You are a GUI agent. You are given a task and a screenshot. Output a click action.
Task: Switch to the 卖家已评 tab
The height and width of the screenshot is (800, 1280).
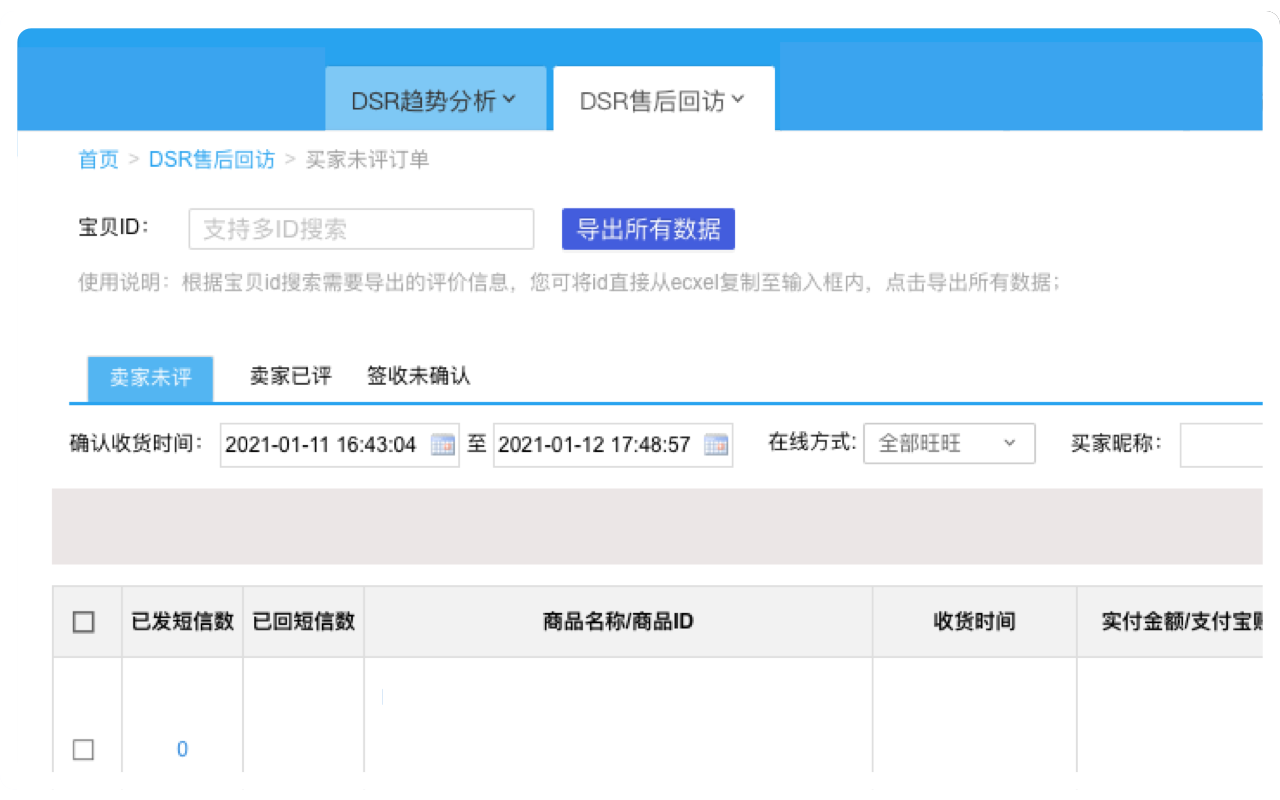(x=290, y=377)
